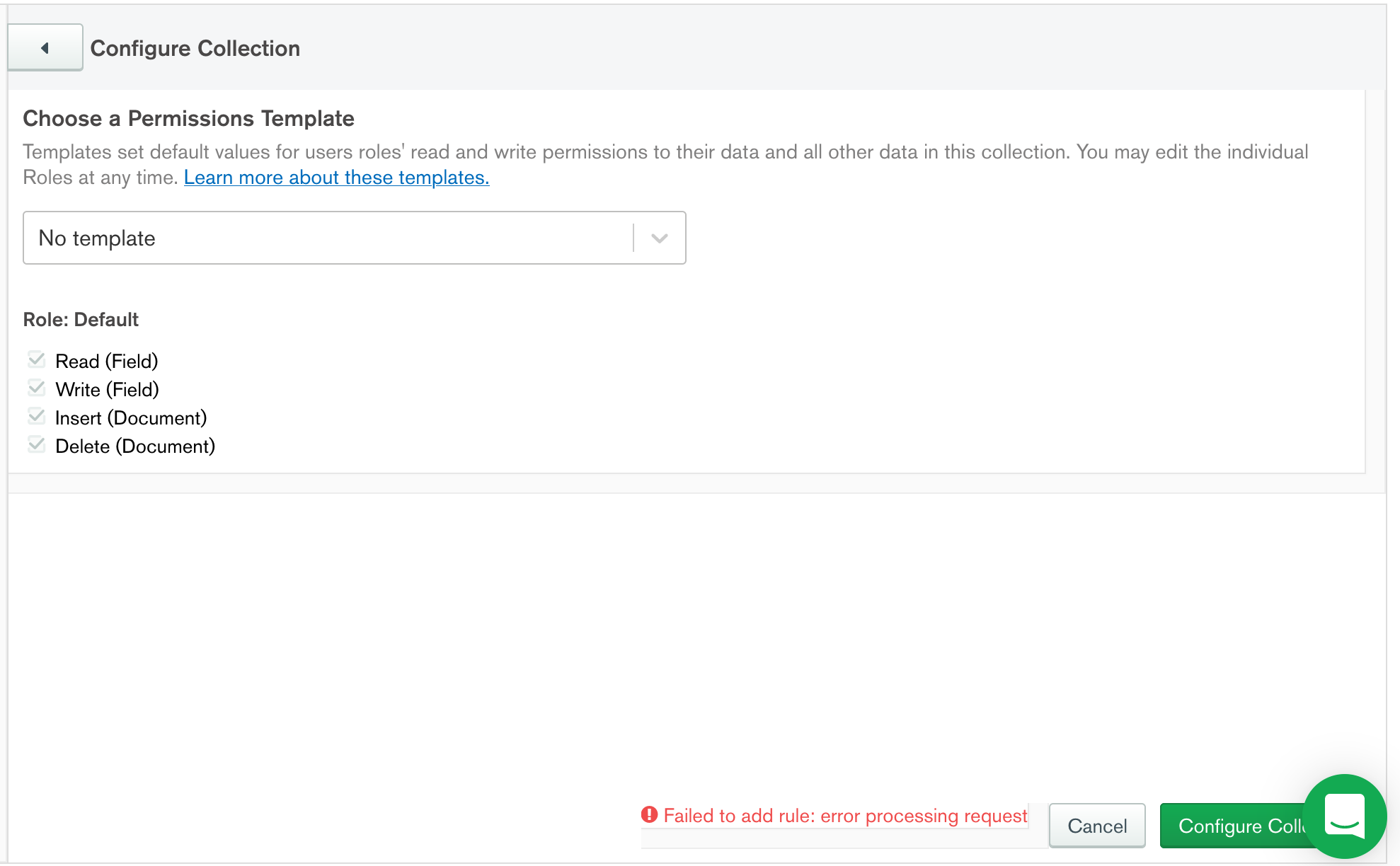Screen dimensions: 1400x866
Task: Click the Delete (Document) label text
Action: coord(135,446)
